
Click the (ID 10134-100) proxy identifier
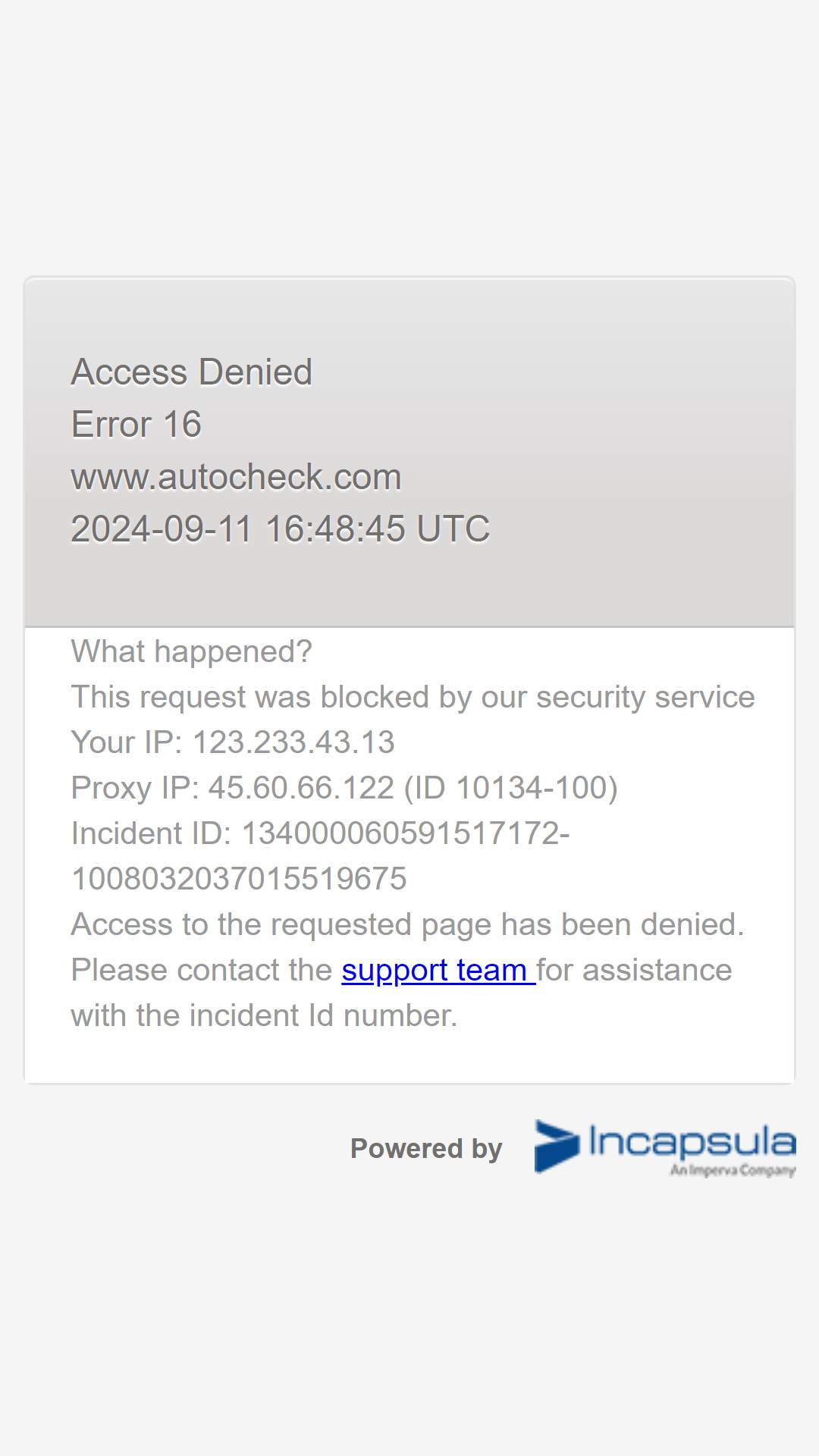point(511,788)
